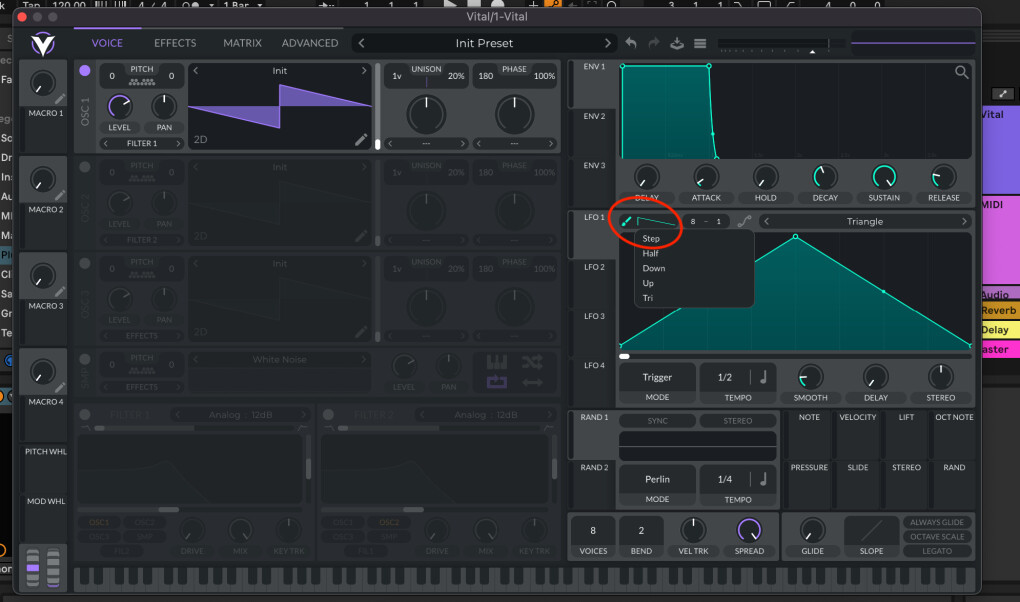Screen dimensions: 1020x602
Task: Go to previous preset arrow
Action: point(362,43)
